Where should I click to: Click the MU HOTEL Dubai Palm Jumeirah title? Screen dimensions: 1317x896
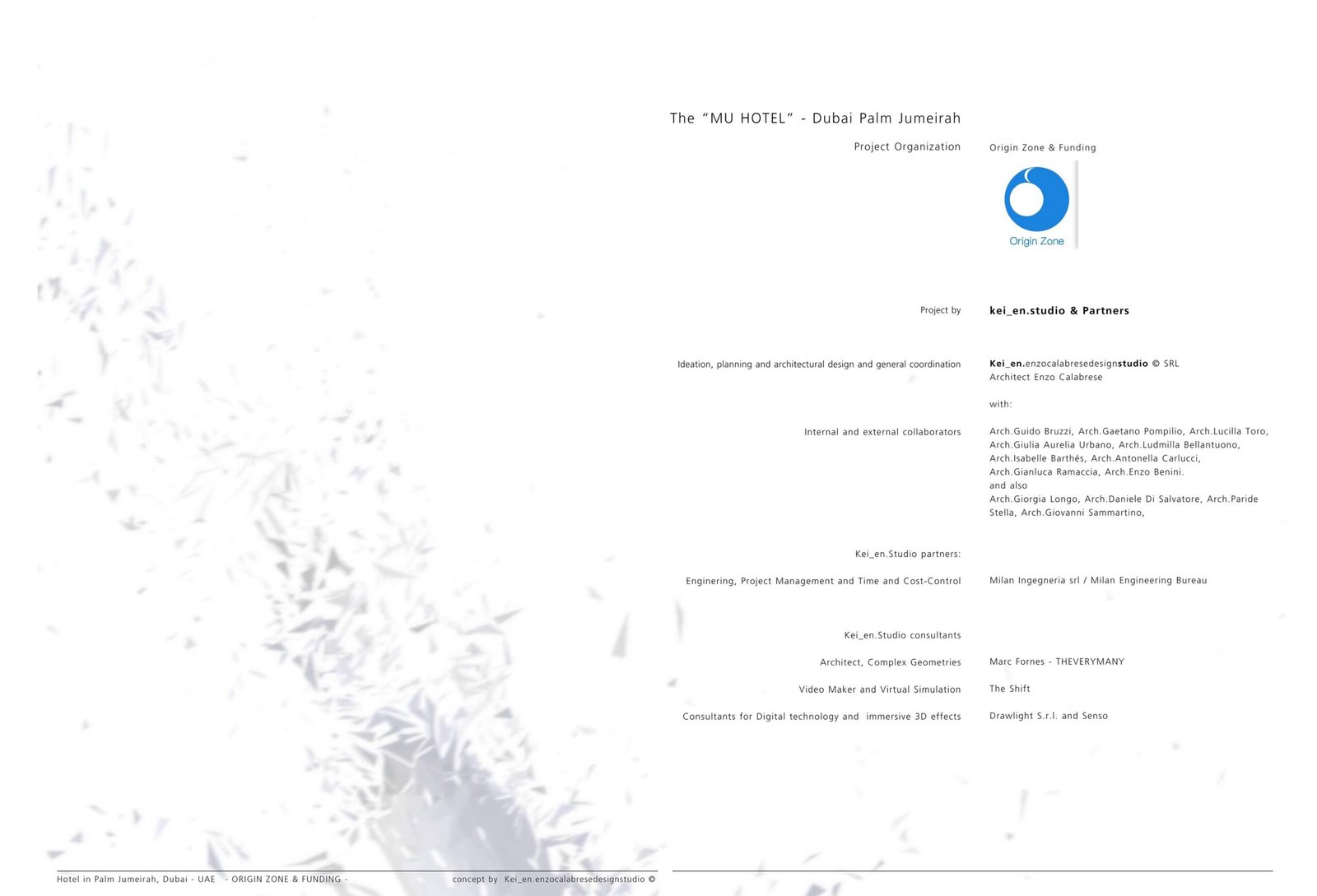815,118
